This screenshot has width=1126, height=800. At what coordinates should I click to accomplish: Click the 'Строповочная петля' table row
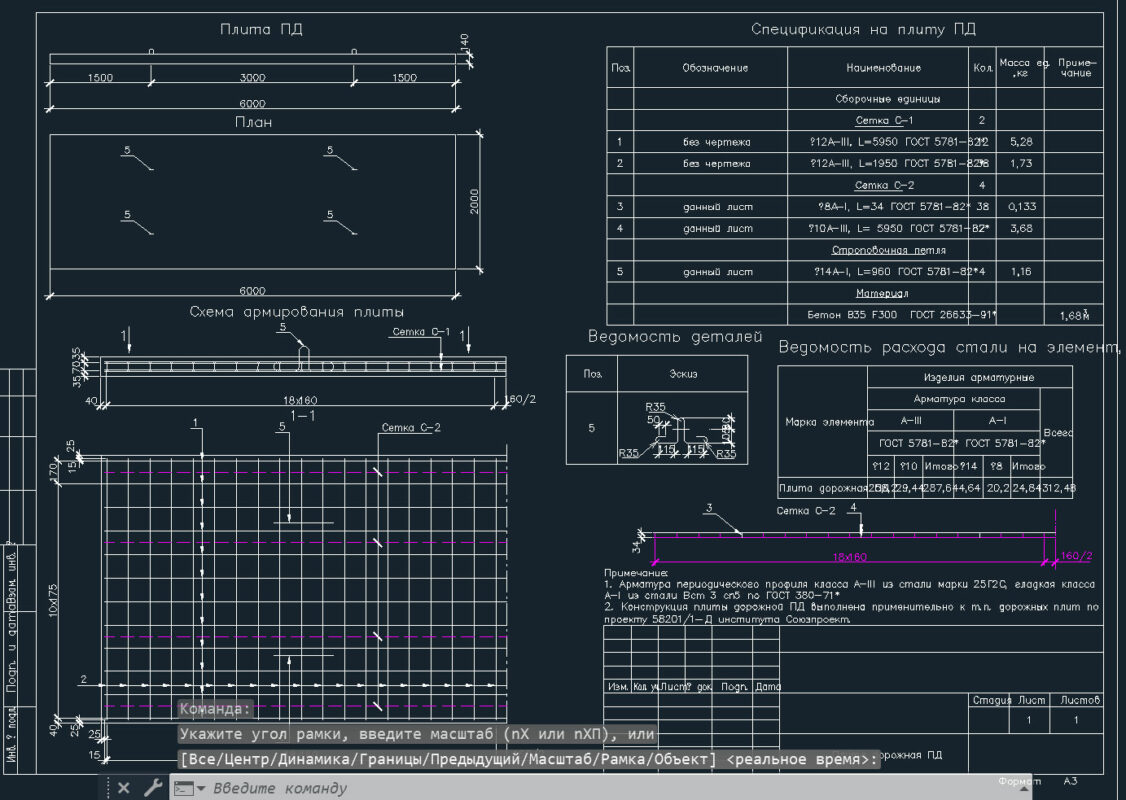point(888,250)
